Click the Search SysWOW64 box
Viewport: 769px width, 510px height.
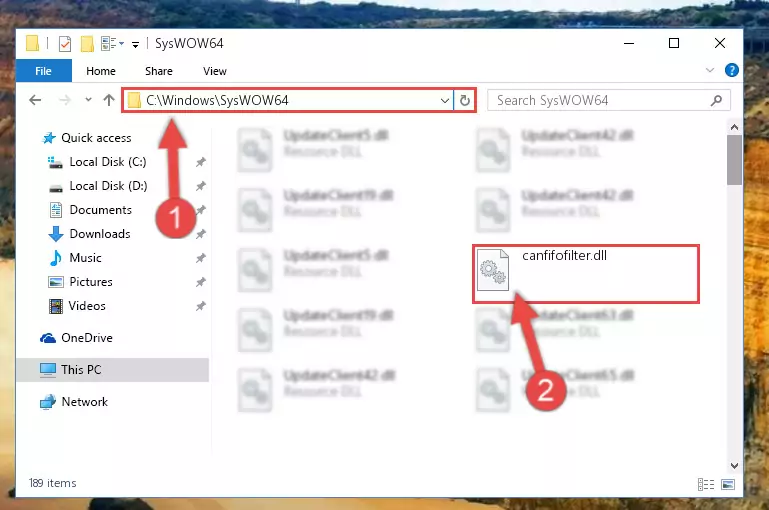609,101
